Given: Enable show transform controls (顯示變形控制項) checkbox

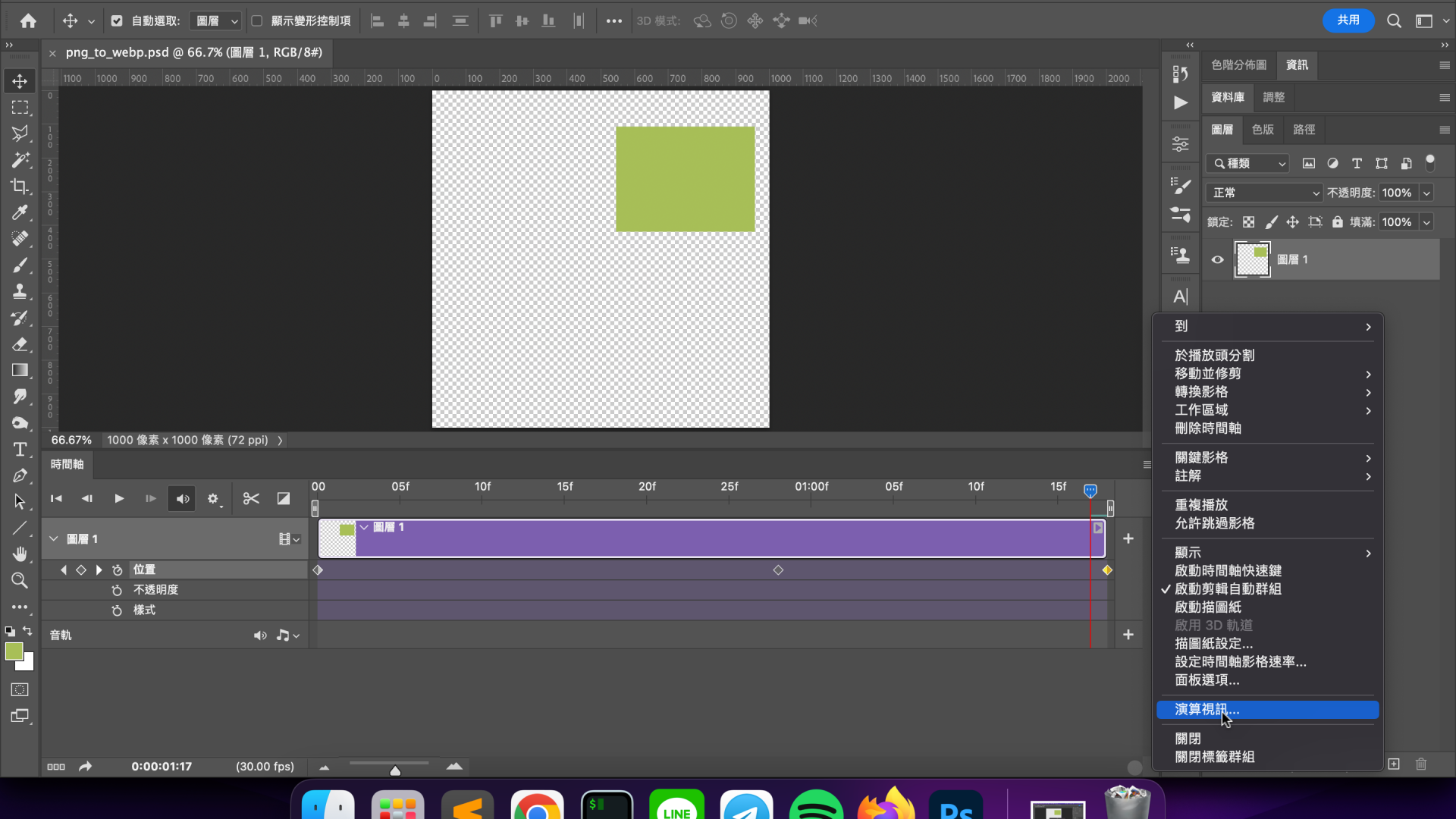Looking at the screenshot, I should coord(257,21).
